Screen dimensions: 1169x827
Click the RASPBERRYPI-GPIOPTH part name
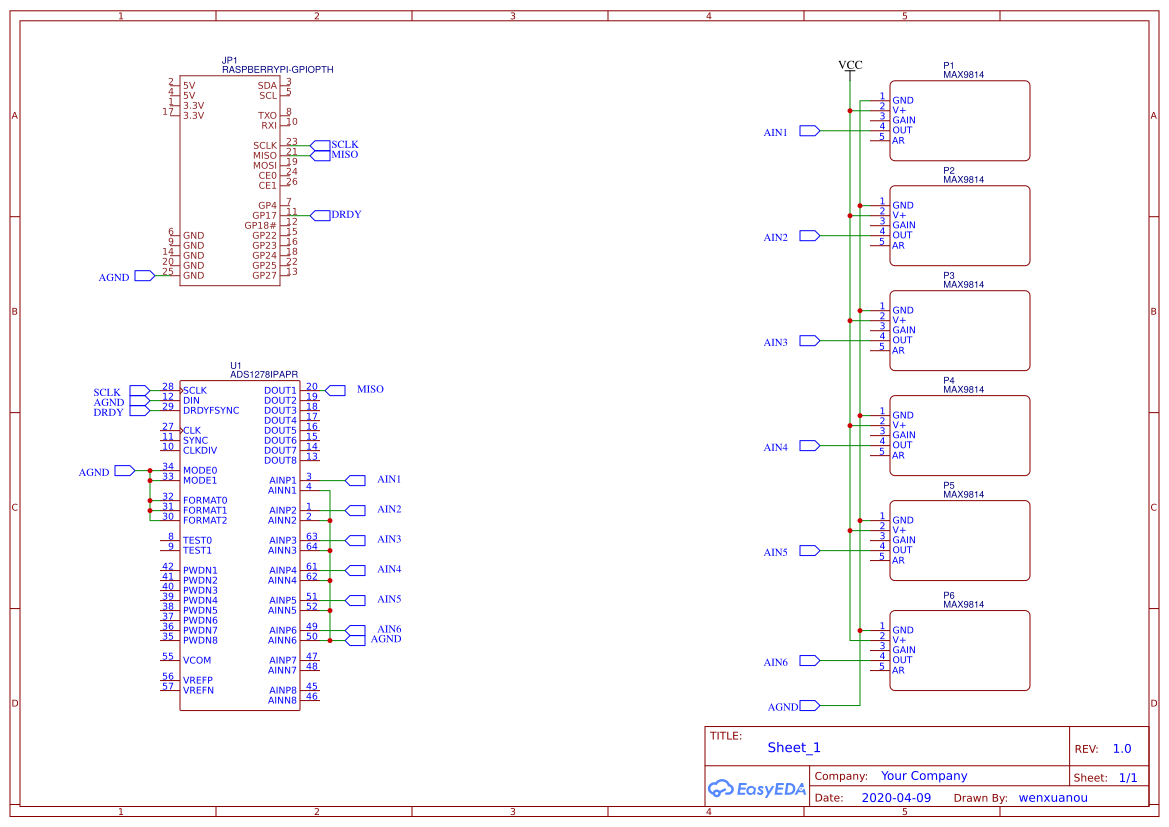point(277,69)
